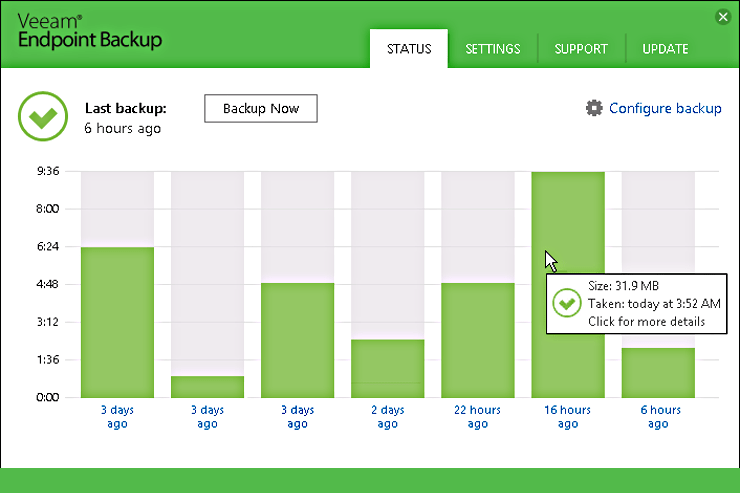740x493 pixels.
Task: Close the Veeam Endpoint Backup window
Action: pos(723,17)
